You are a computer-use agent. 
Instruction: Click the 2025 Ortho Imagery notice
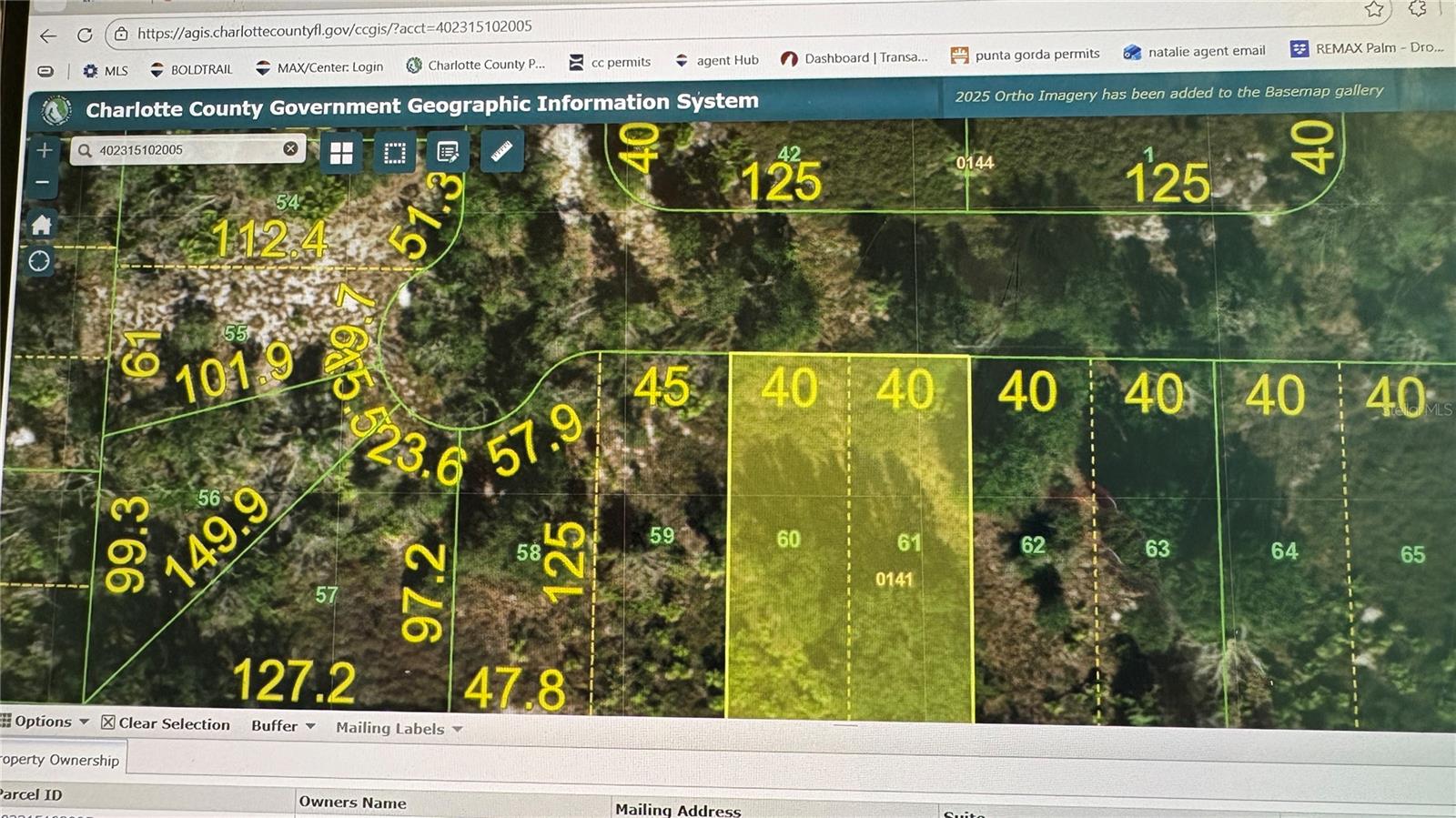point(1169,93)
